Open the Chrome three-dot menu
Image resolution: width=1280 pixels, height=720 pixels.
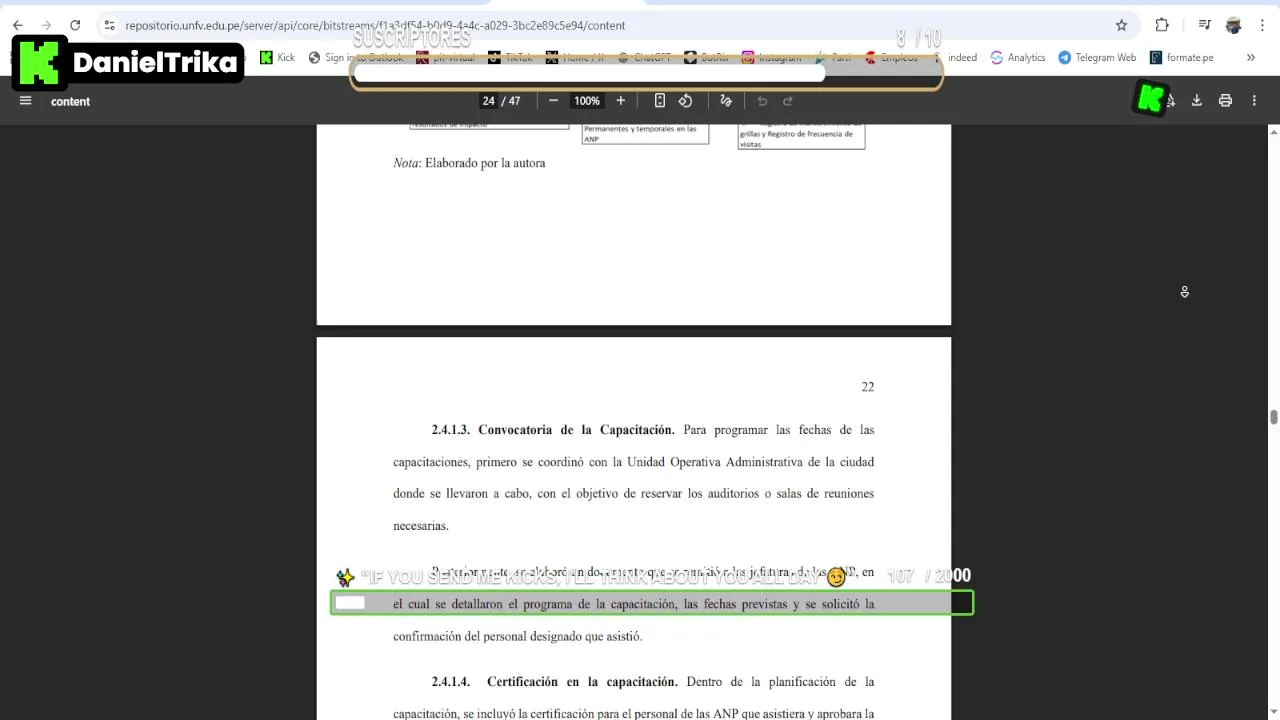pyautogui.click(x=1261, y=25)
